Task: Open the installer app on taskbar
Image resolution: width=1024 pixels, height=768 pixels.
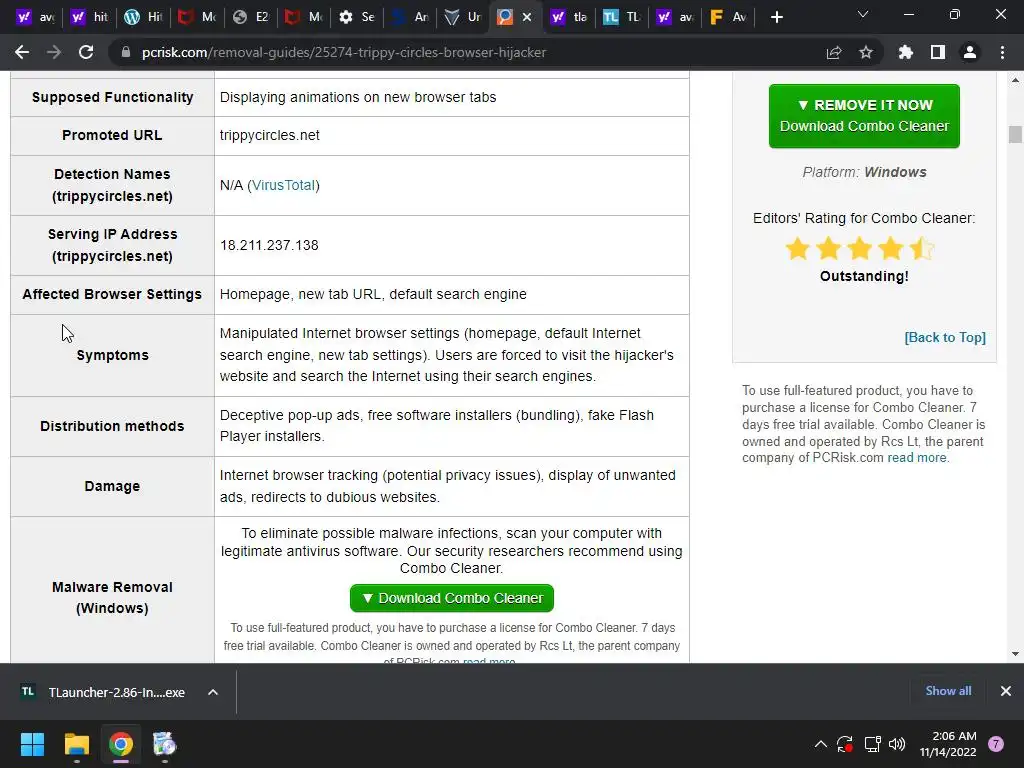Action: [165, 744]
